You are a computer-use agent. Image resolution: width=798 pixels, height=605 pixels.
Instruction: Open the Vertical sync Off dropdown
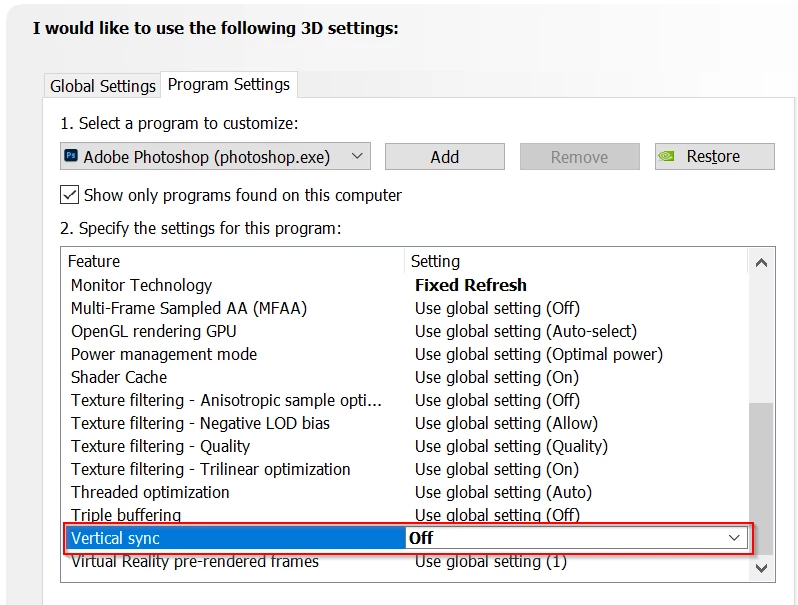(x=577, y=538)
